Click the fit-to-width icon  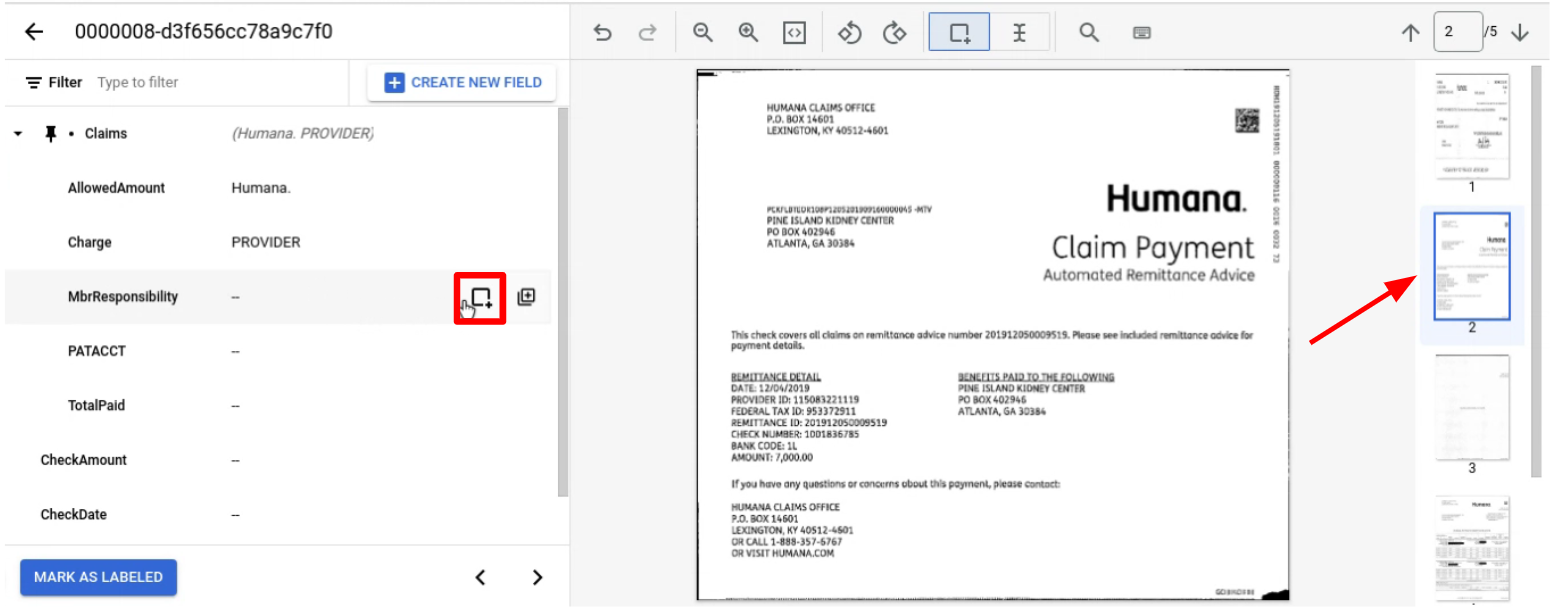tap(794, 32)
